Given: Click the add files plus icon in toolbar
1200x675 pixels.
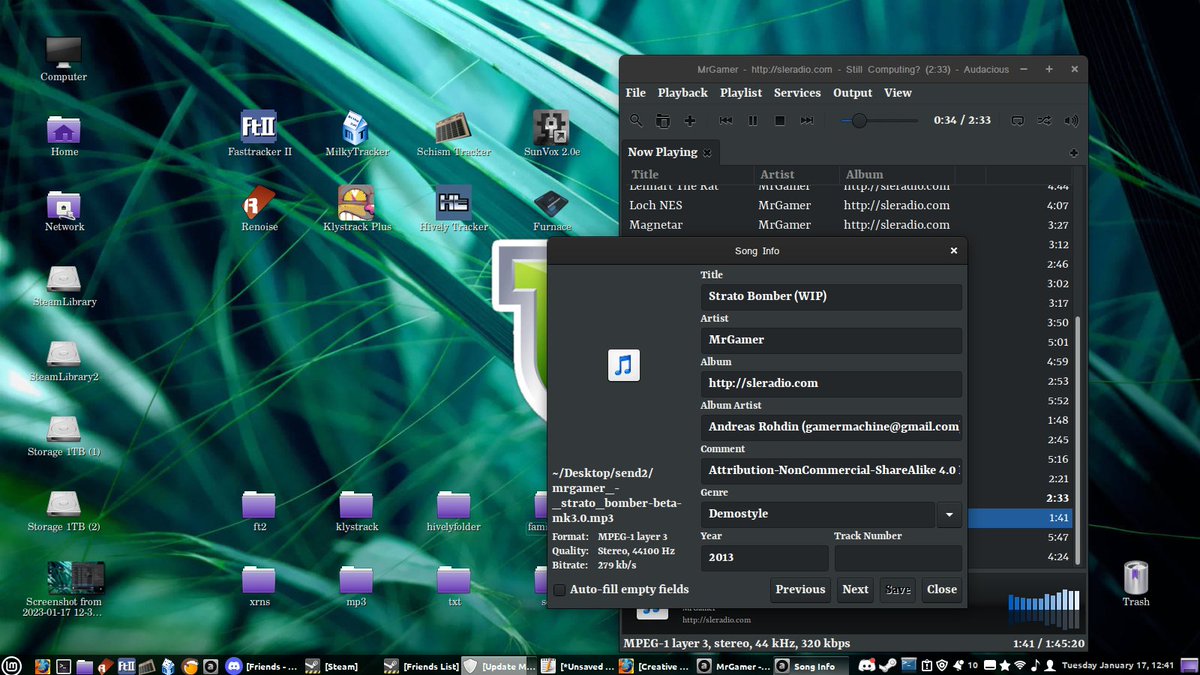Looking at the screenshot, I should [690, 120].
